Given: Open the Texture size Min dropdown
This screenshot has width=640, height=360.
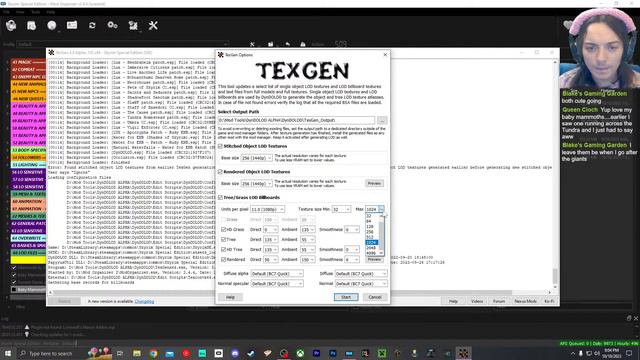Looking at the screenshot, I should point(341,209).
